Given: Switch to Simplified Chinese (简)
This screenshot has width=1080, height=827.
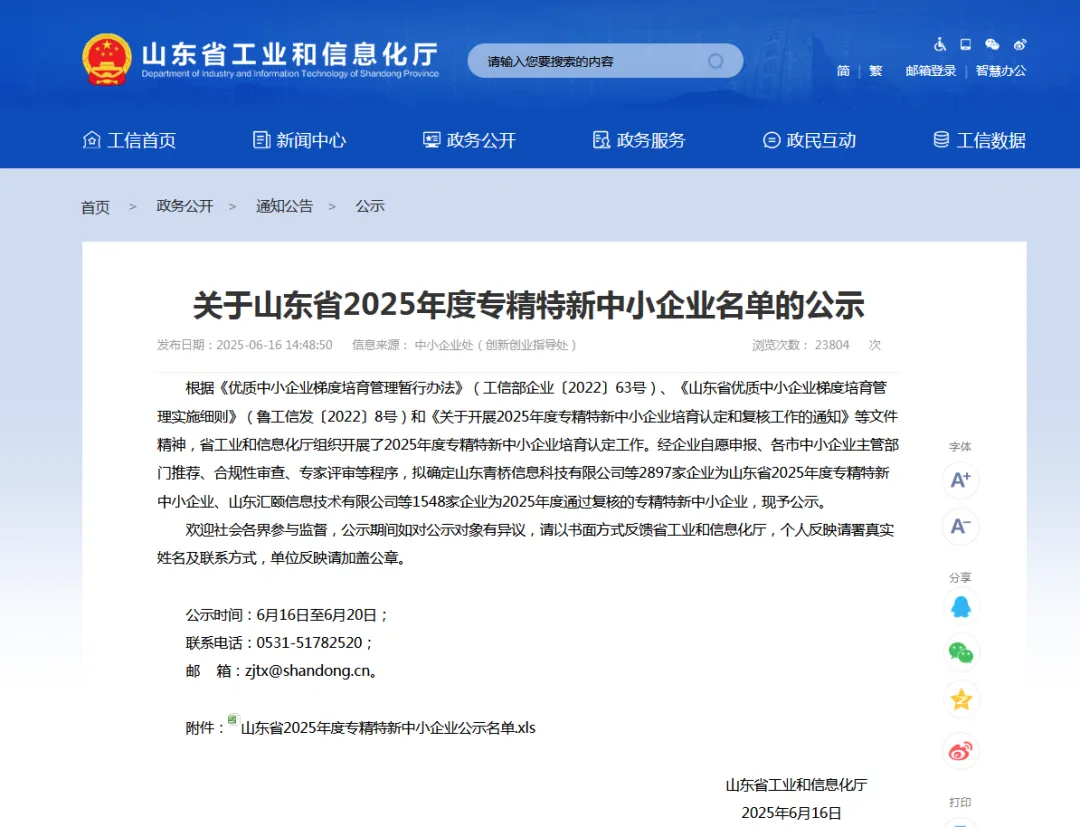Looking at the screenshot, I should 843,71.
